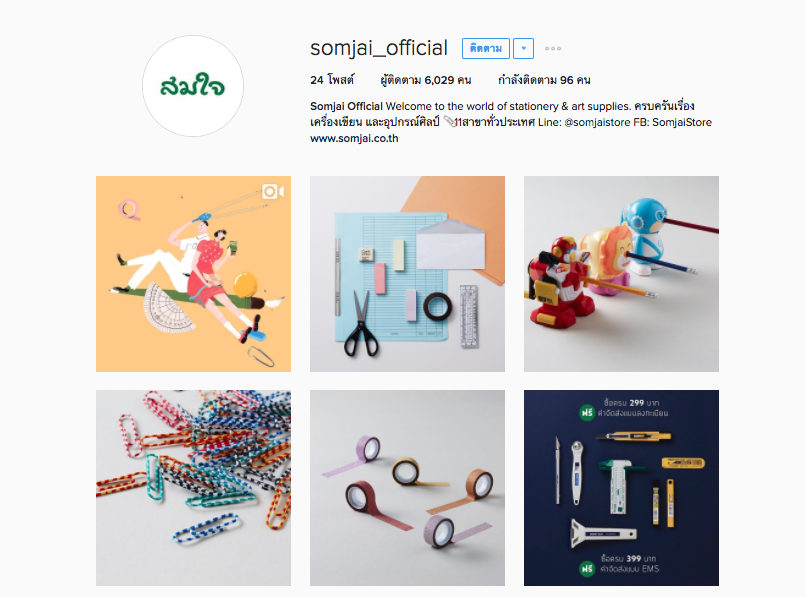
Task: Expand the suggested accounts dropdown arrow
Action: tap(523, 48)
